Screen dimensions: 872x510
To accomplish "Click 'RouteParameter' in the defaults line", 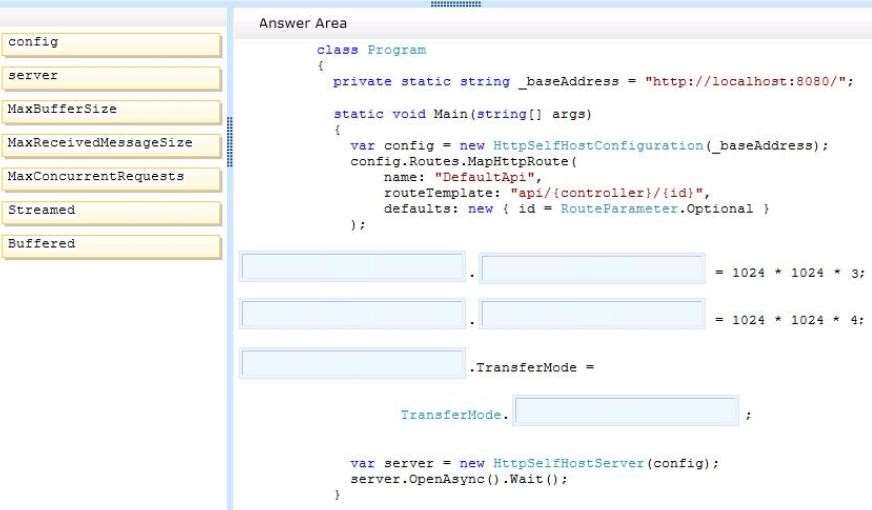I will (x=618, y=209).
